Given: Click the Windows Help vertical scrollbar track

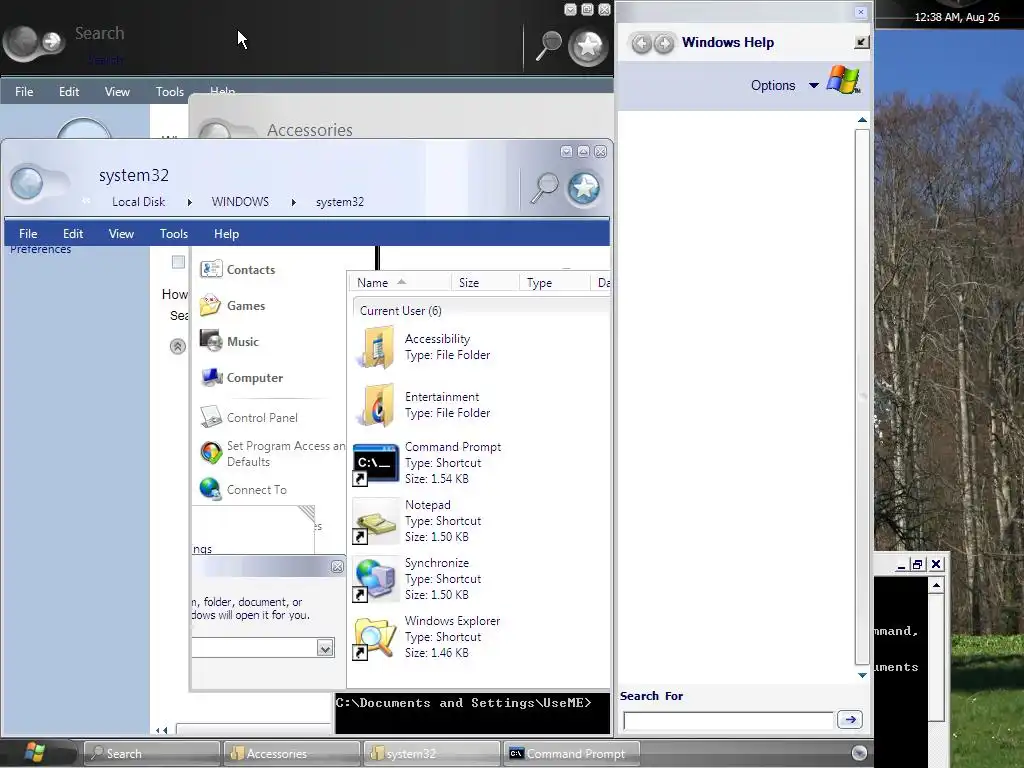Looking at the screenshot, I should [x=862, y=396].
